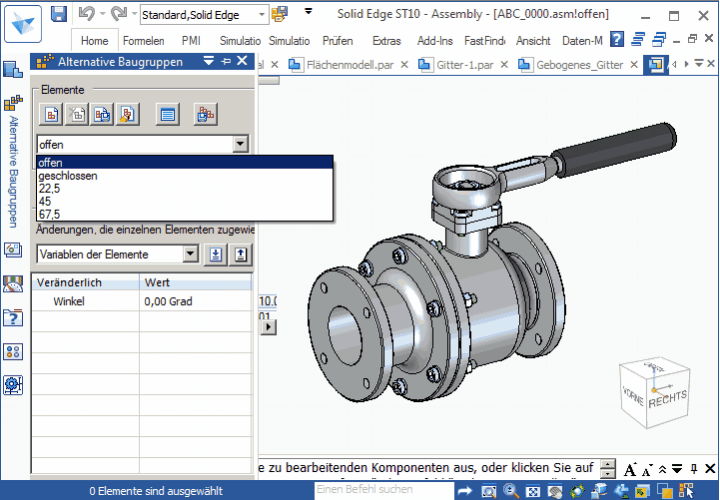Open the table editor icon in Elemente
Image resolution: width=720 pixels, height=500 pixels.
click(167, 114)
